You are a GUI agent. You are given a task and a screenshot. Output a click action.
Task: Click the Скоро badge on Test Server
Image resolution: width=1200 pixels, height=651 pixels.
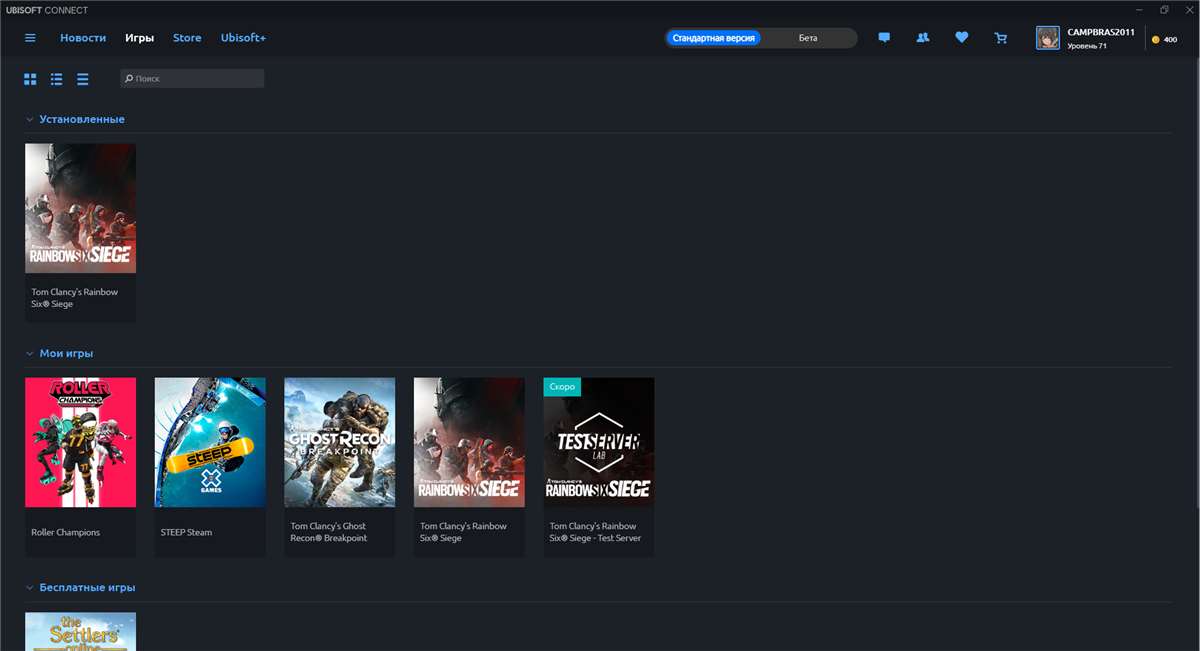click(562, 386)
